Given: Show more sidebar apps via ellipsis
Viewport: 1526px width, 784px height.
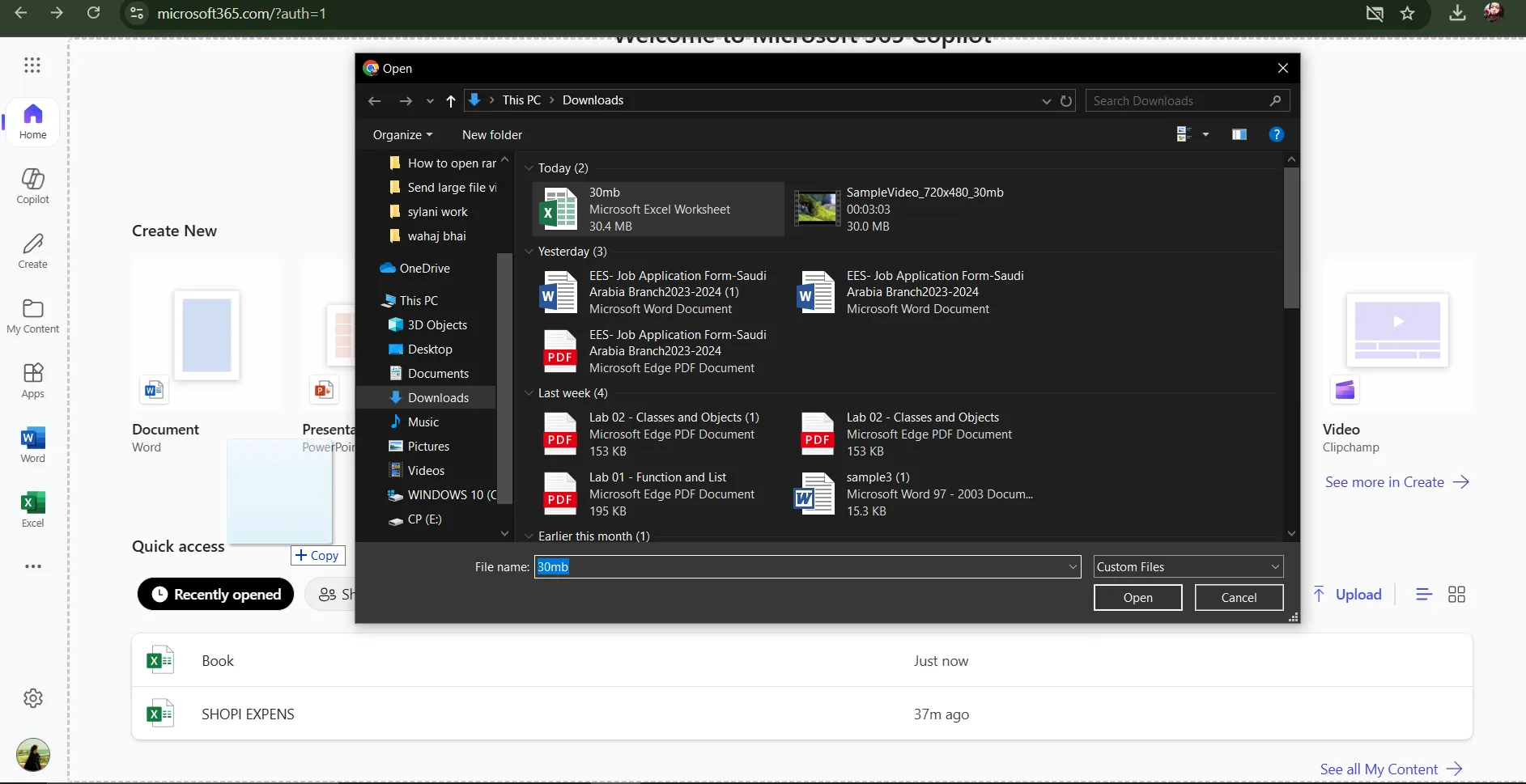Looking at the screenshot, I should [x=33, y=566].
